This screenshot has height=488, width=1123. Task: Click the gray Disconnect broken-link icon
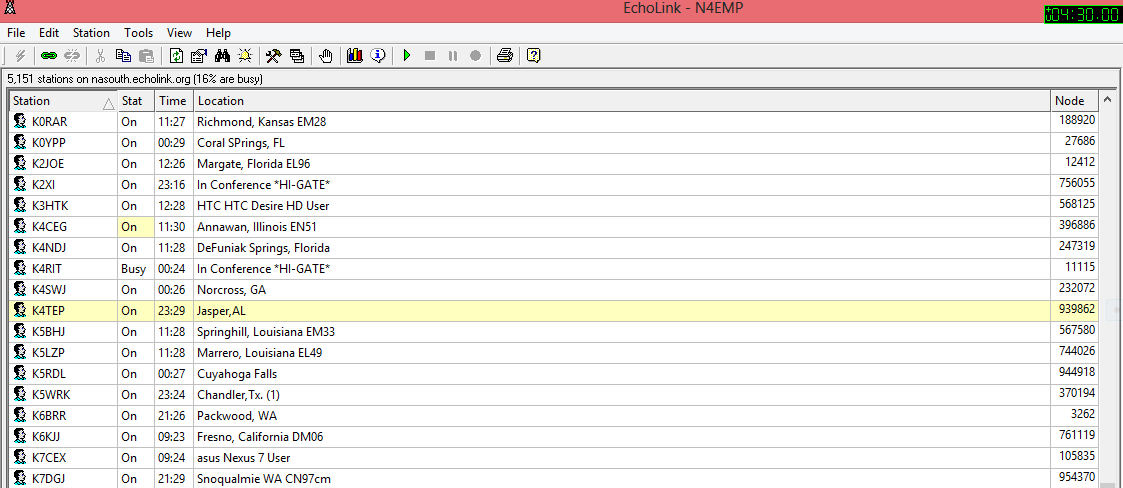(x=72, y=55)
